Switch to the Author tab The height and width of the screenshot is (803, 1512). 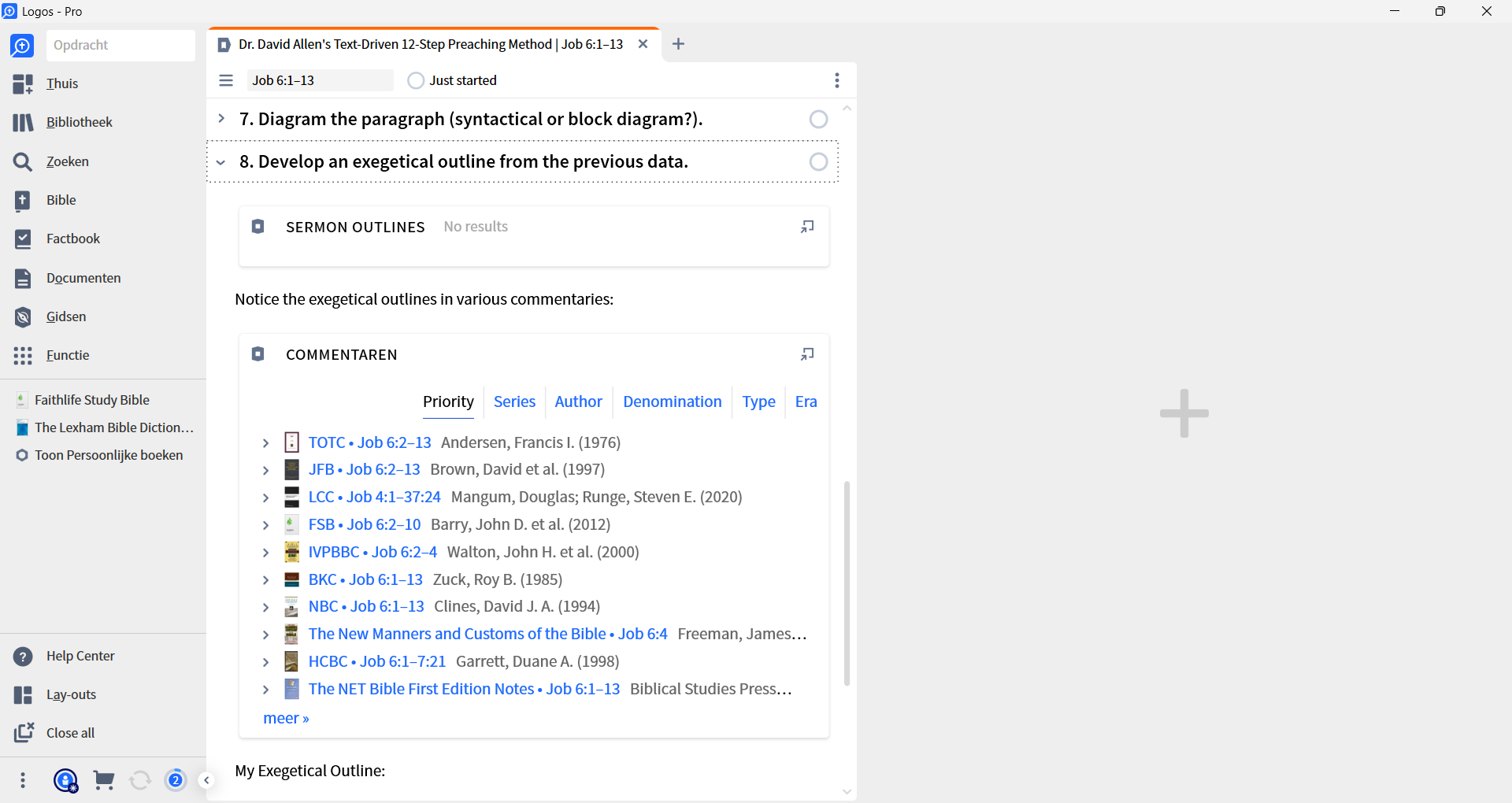coord(578,401)
